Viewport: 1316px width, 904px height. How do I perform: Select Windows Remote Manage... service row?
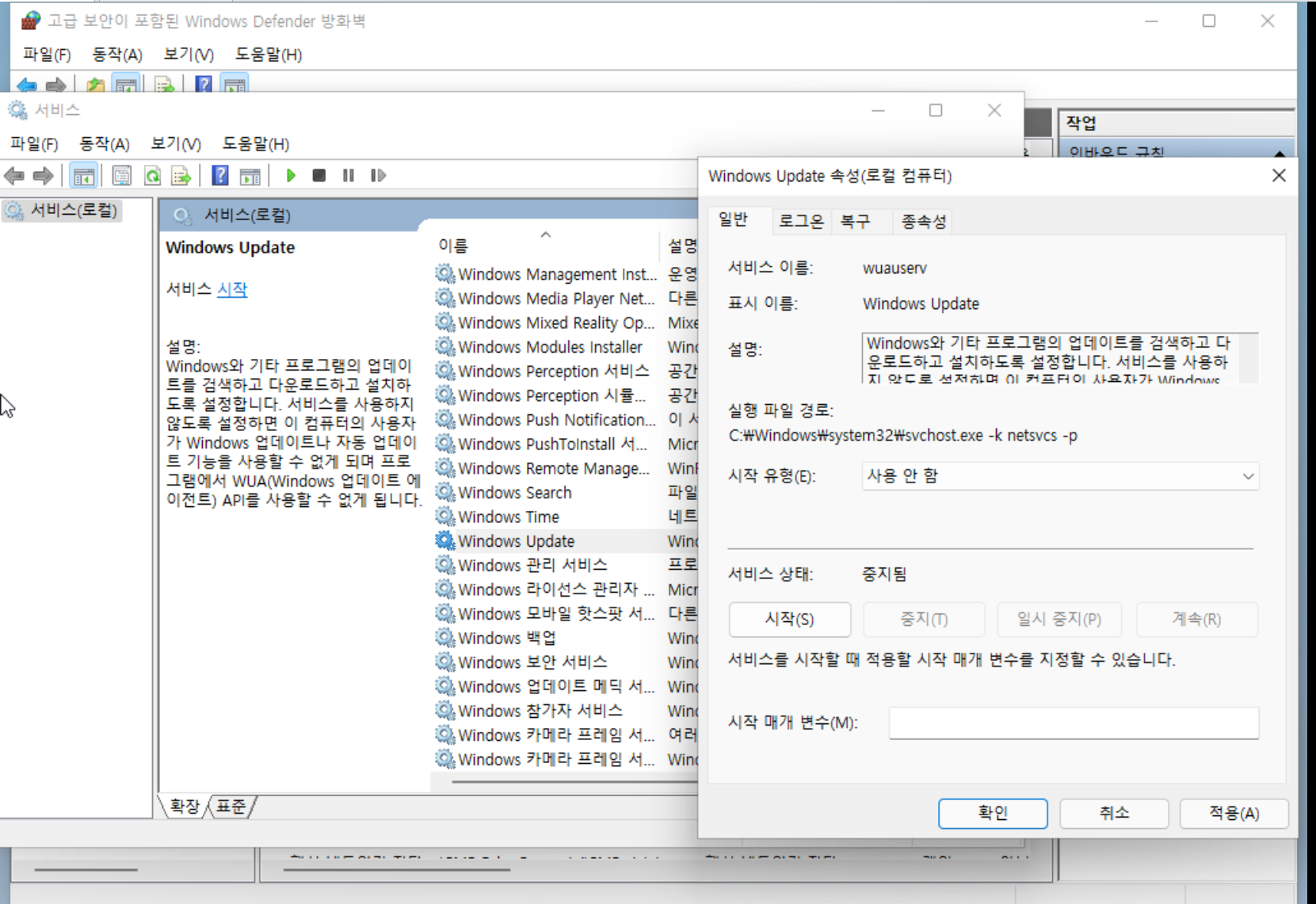pos(566,468)
